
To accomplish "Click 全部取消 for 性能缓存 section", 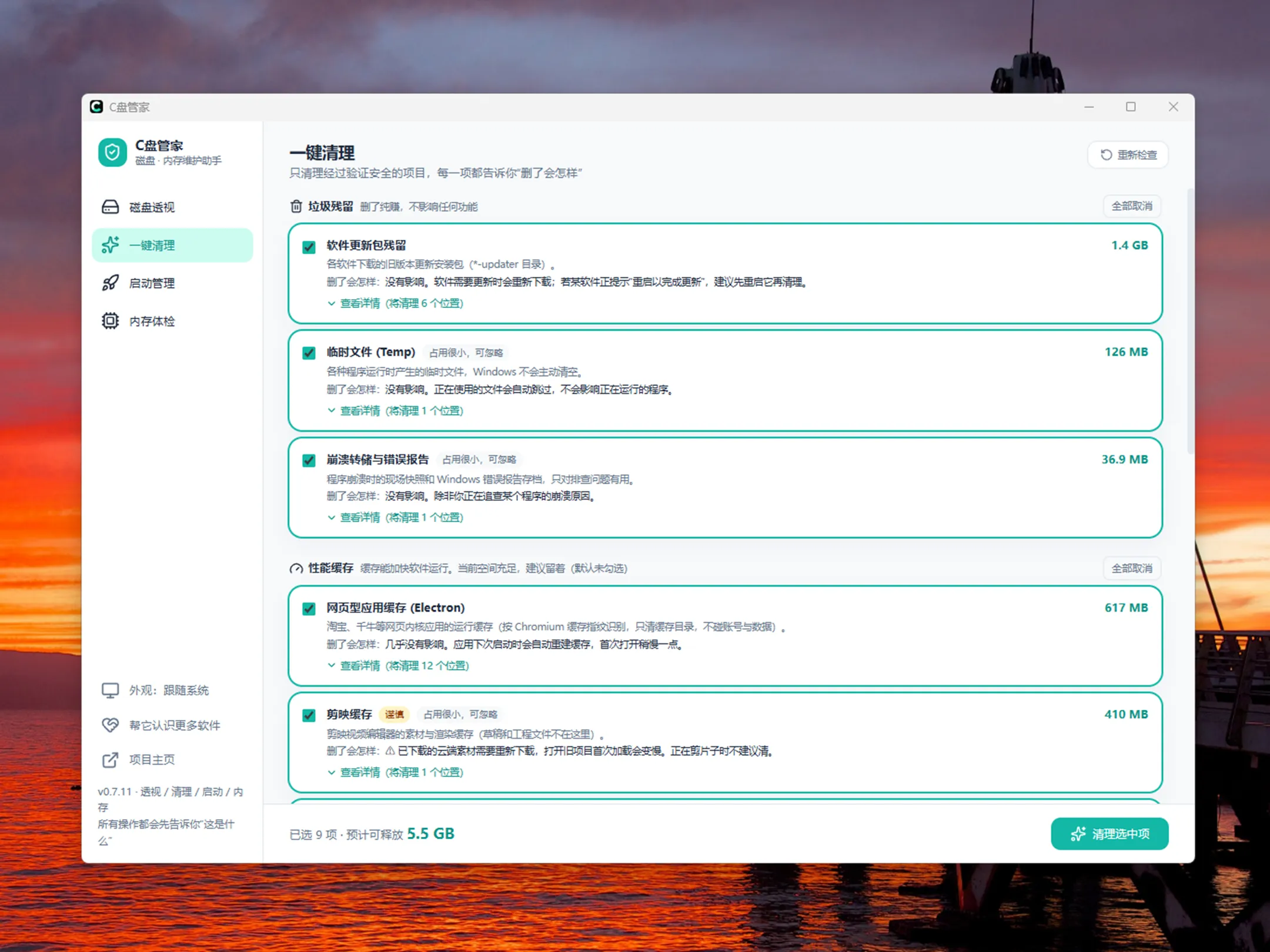I will [1131, 568].
